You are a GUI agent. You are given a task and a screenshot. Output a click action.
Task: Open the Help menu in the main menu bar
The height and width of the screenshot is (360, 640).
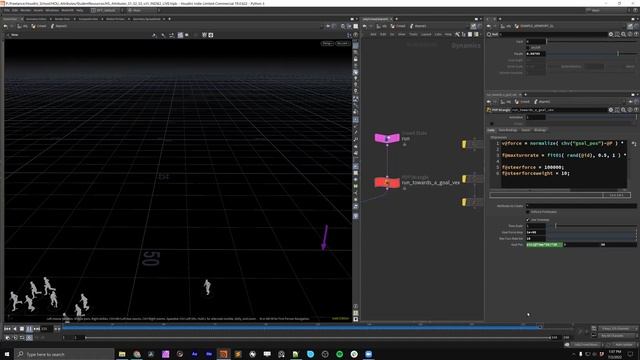click(80, 10)
